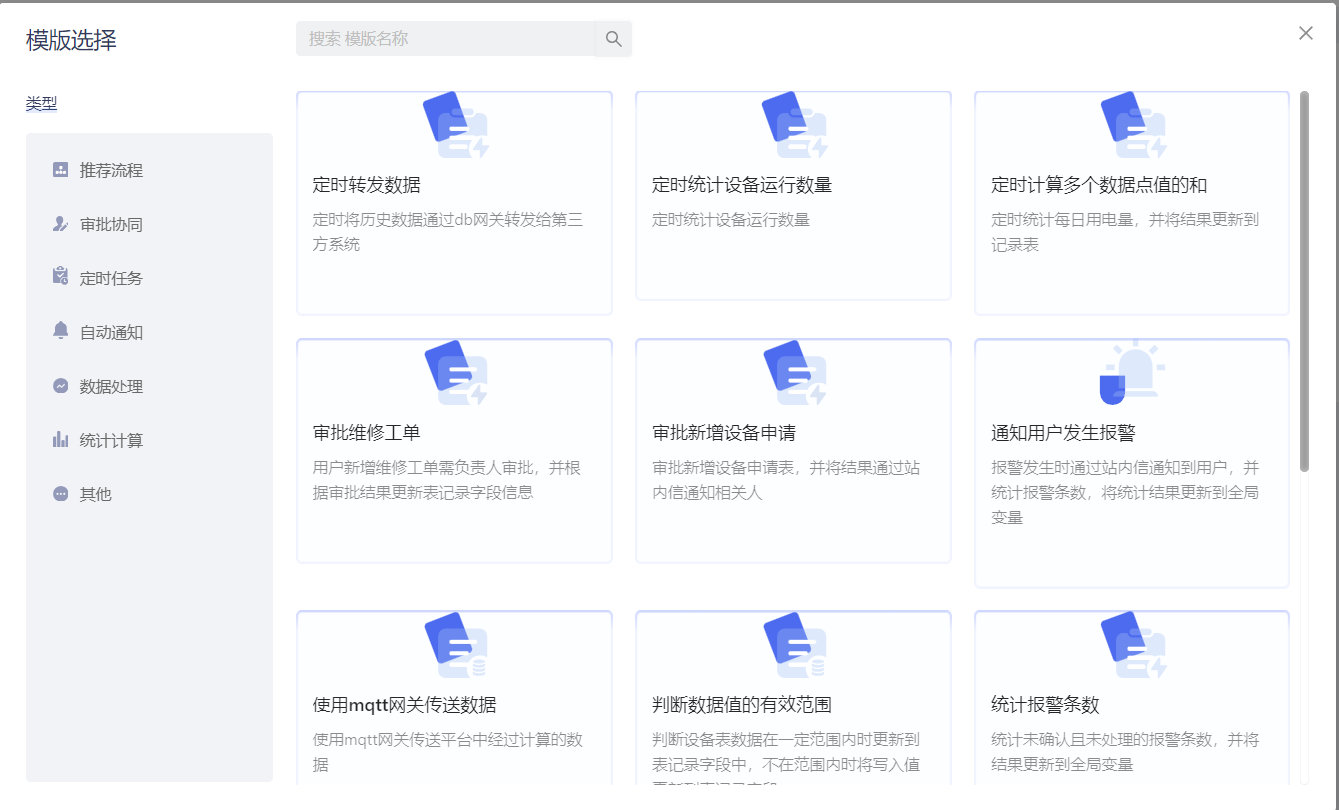Close the 模版选择 dialog

(x=1305, y=33)
